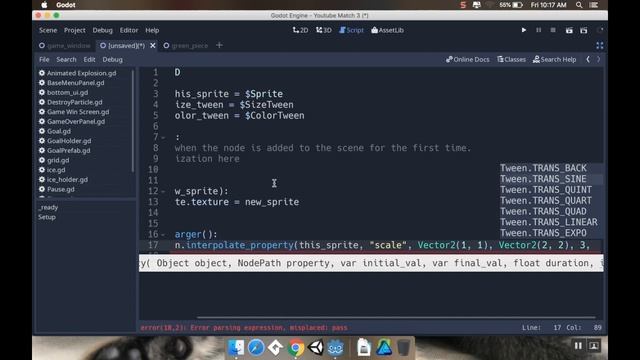Launch Unity from the dock

316,348
